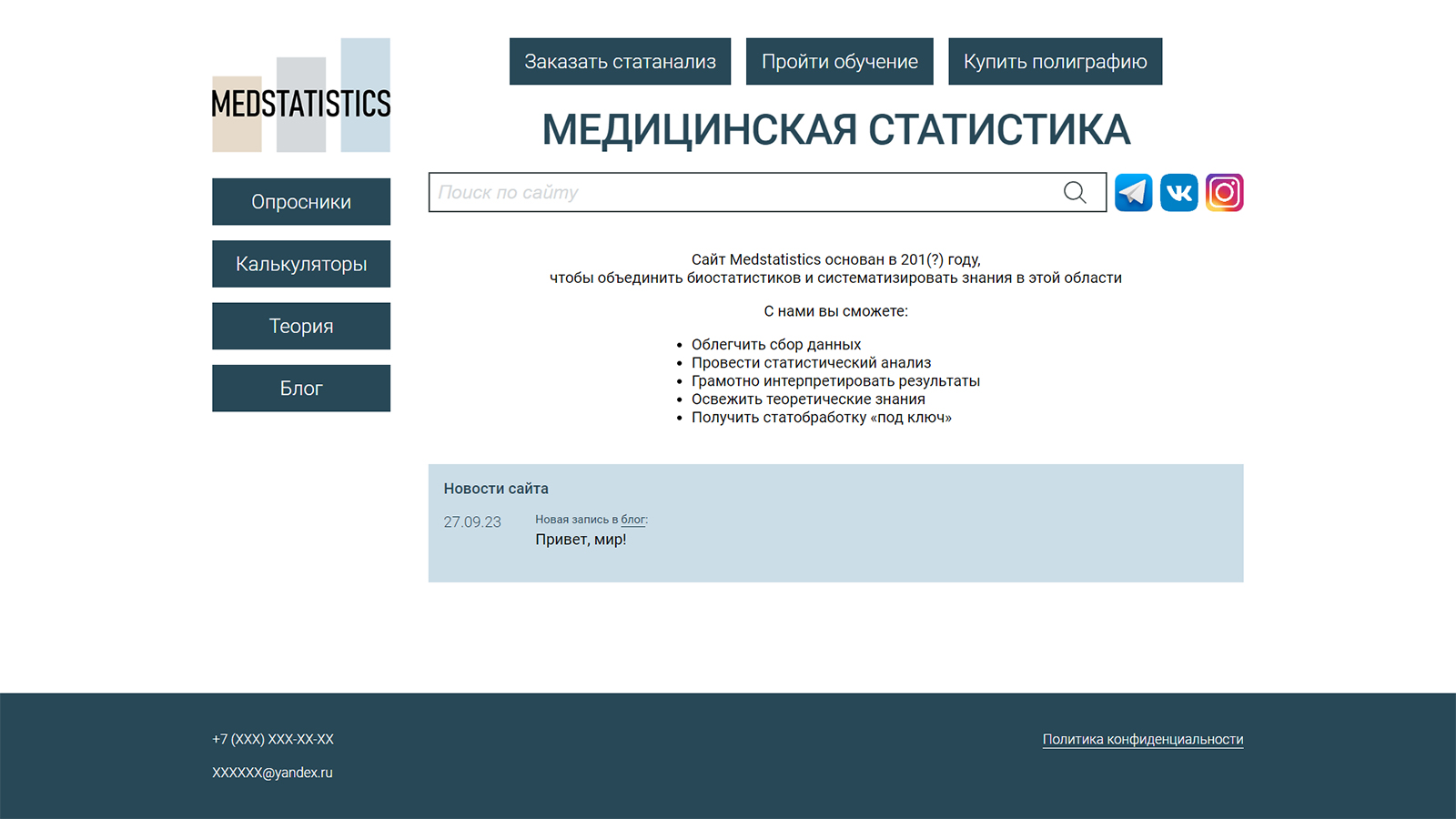Click the magnifier search icon
The width and height of the screenshot is (1456, 819).
pos(1075,192)
